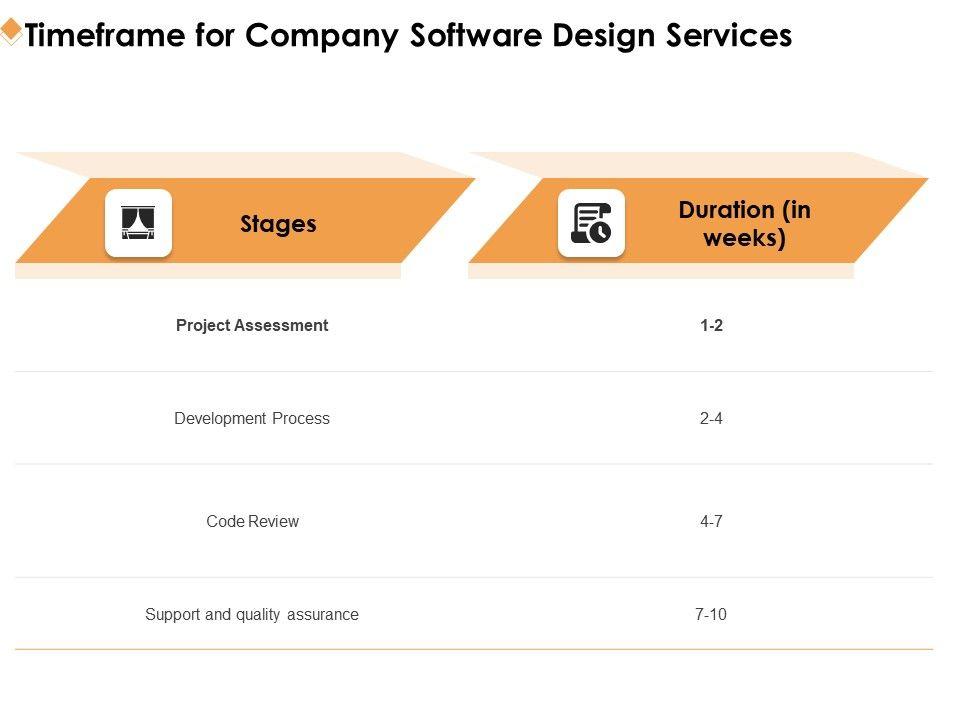Click the Duration (in weeks) header text
Image resolution: width=960 pixels, height=720 pixels.
[x=744, y=224]
